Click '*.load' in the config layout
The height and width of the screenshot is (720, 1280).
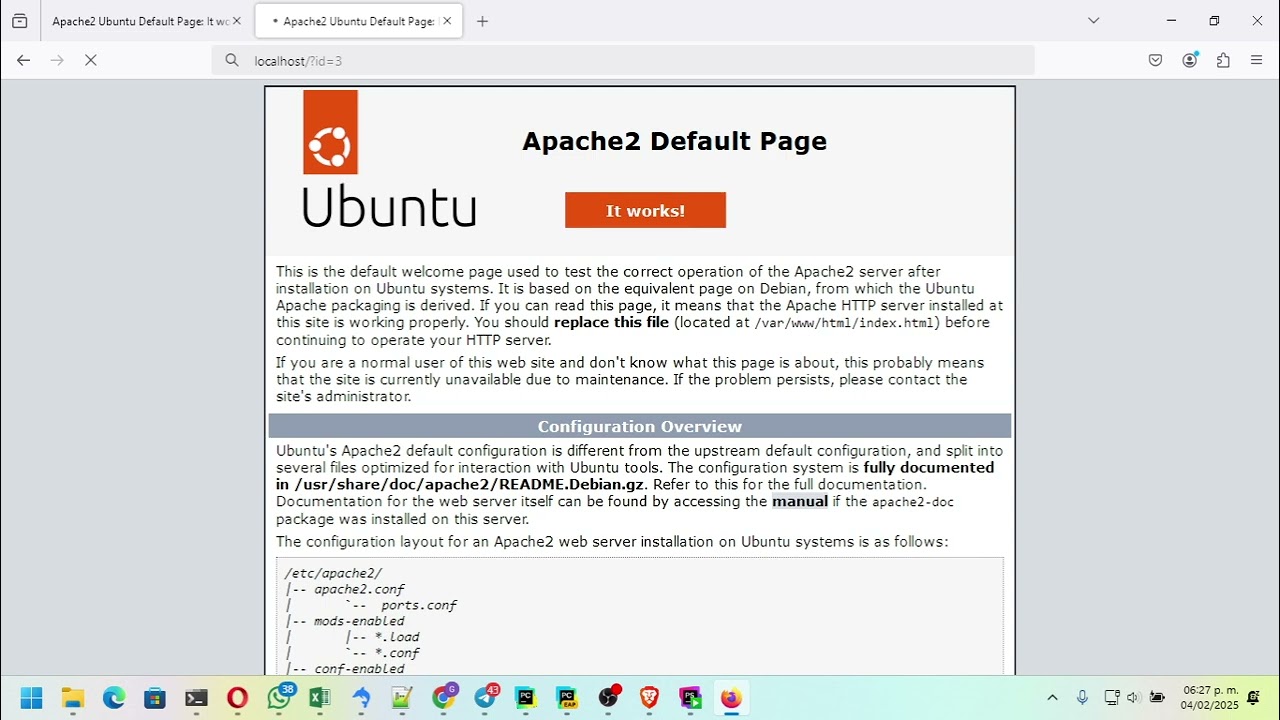(397, 637)
